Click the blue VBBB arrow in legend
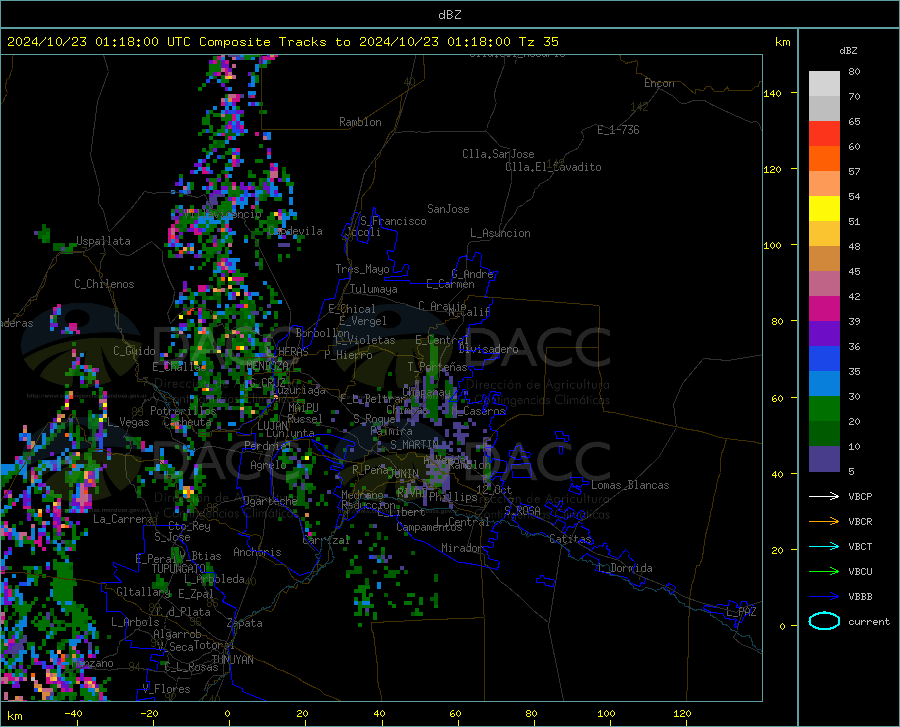 point(824,597)
